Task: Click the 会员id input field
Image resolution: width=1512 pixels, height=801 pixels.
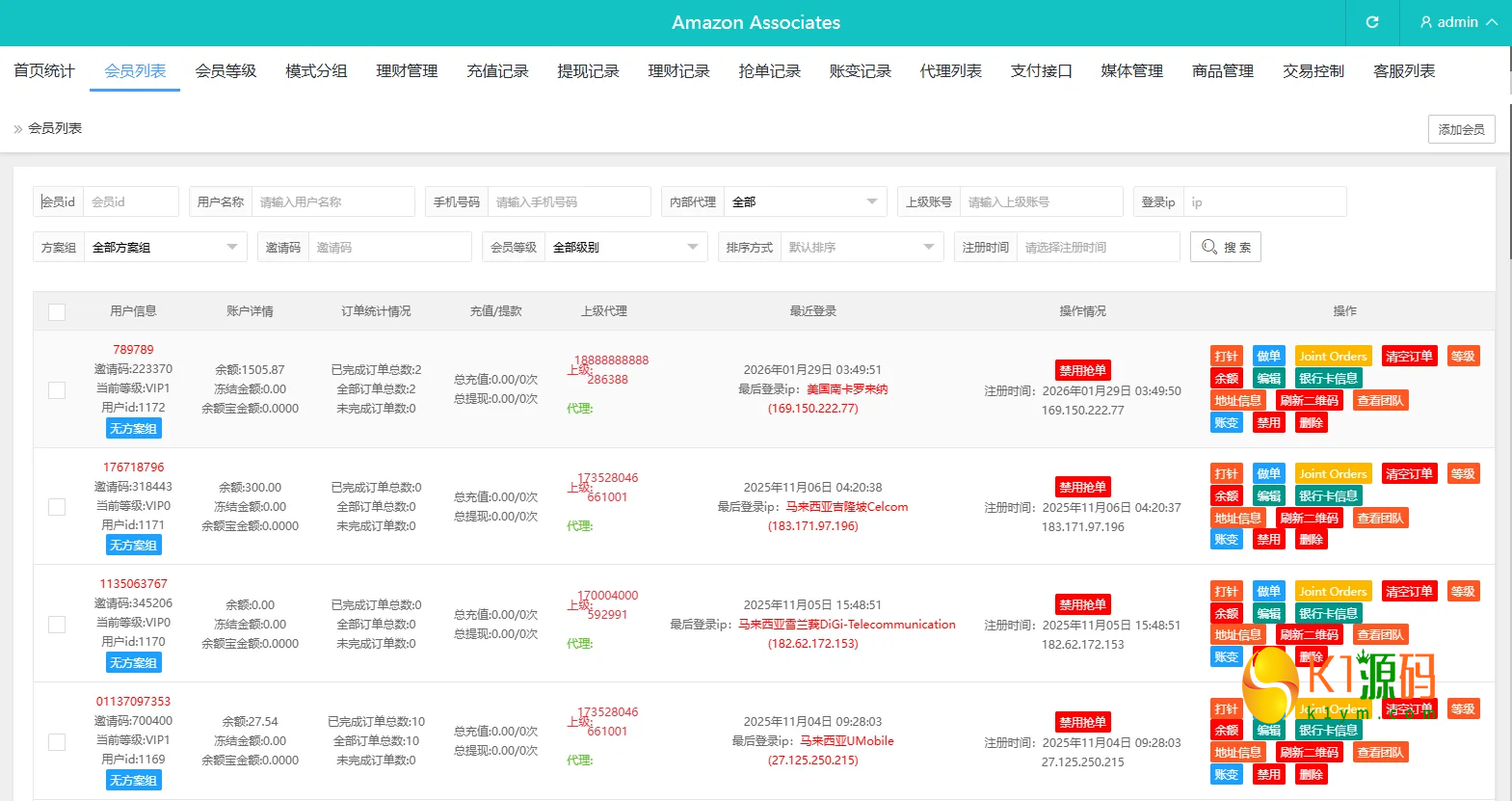Action: 131,201
